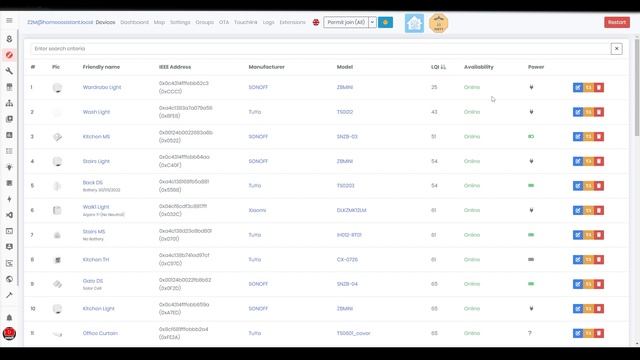Open the Extensions tab
Screen dimensions: 640x360
click(292, 22)
